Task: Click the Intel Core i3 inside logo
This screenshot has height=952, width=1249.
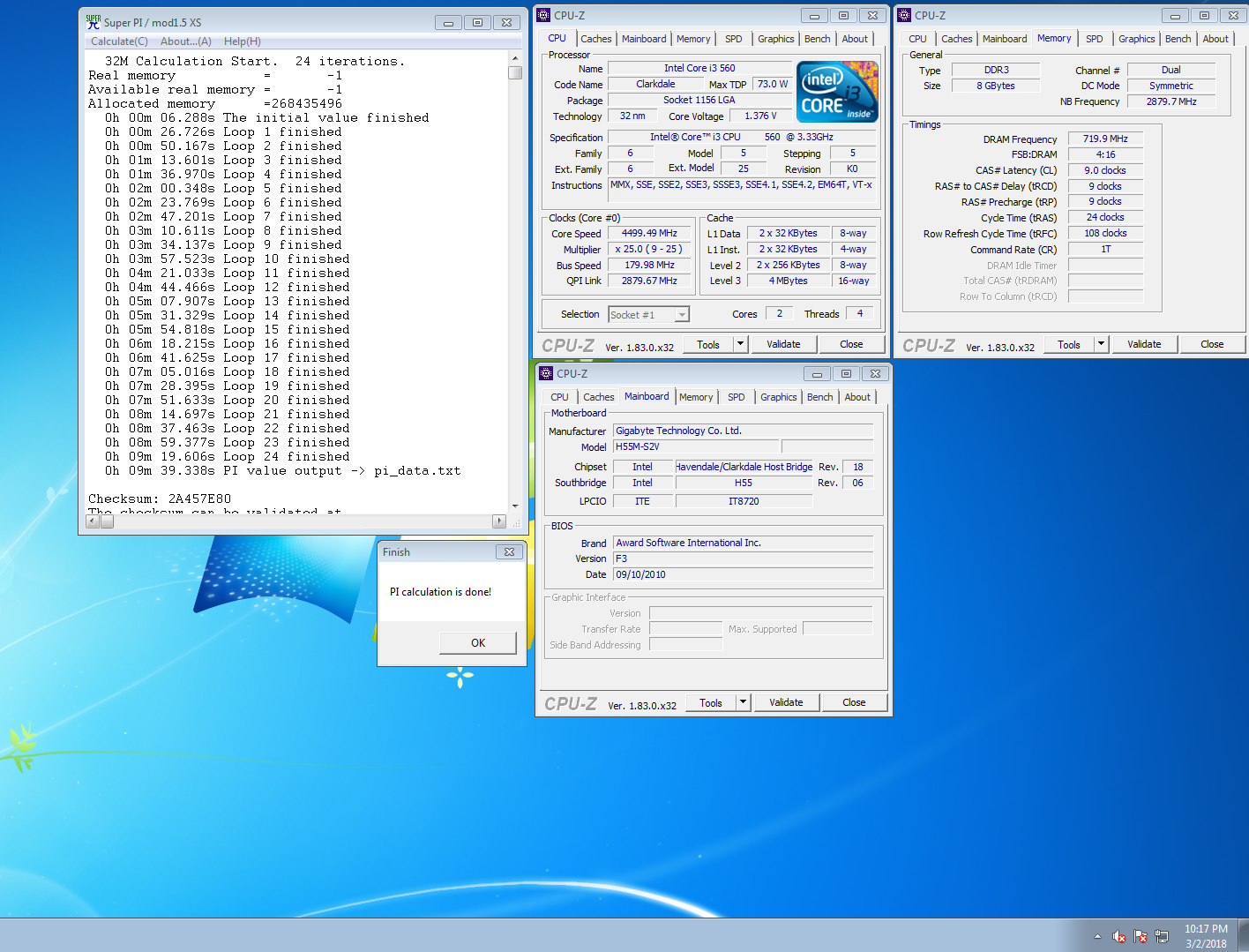Action: tap(837, 91)
